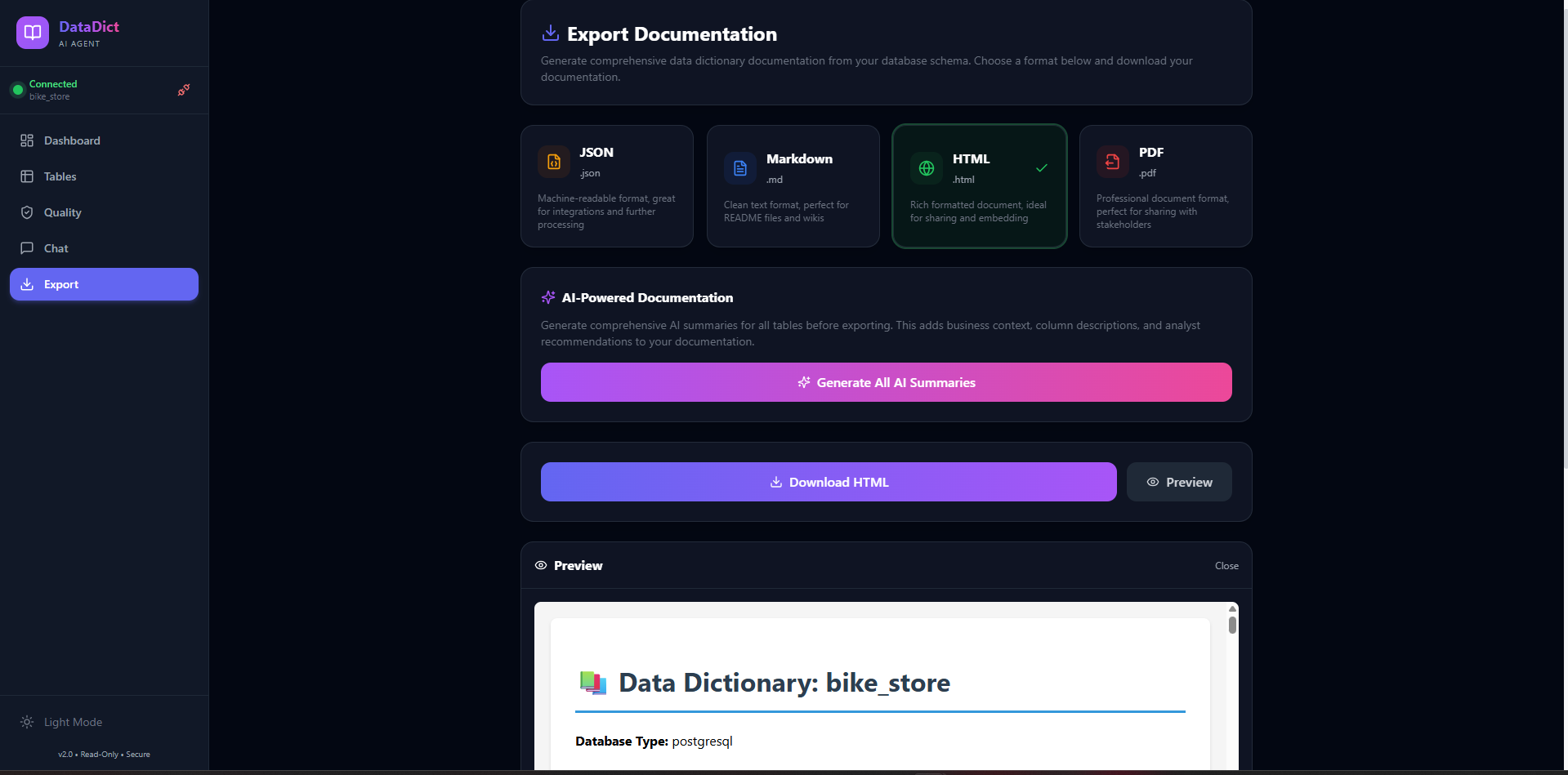This screenshot has width=1568, height=775.
Task: Select the Export sidebar item
Action: [x=104, y=284]
